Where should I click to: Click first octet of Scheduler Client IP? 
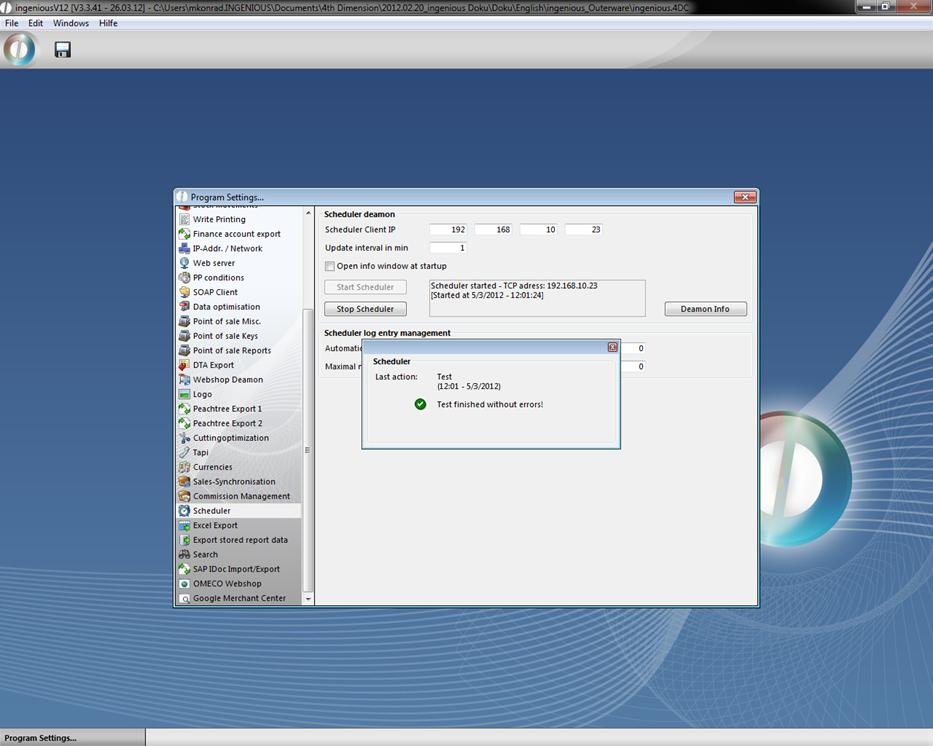pyautogui.click(x=449, y=230)
